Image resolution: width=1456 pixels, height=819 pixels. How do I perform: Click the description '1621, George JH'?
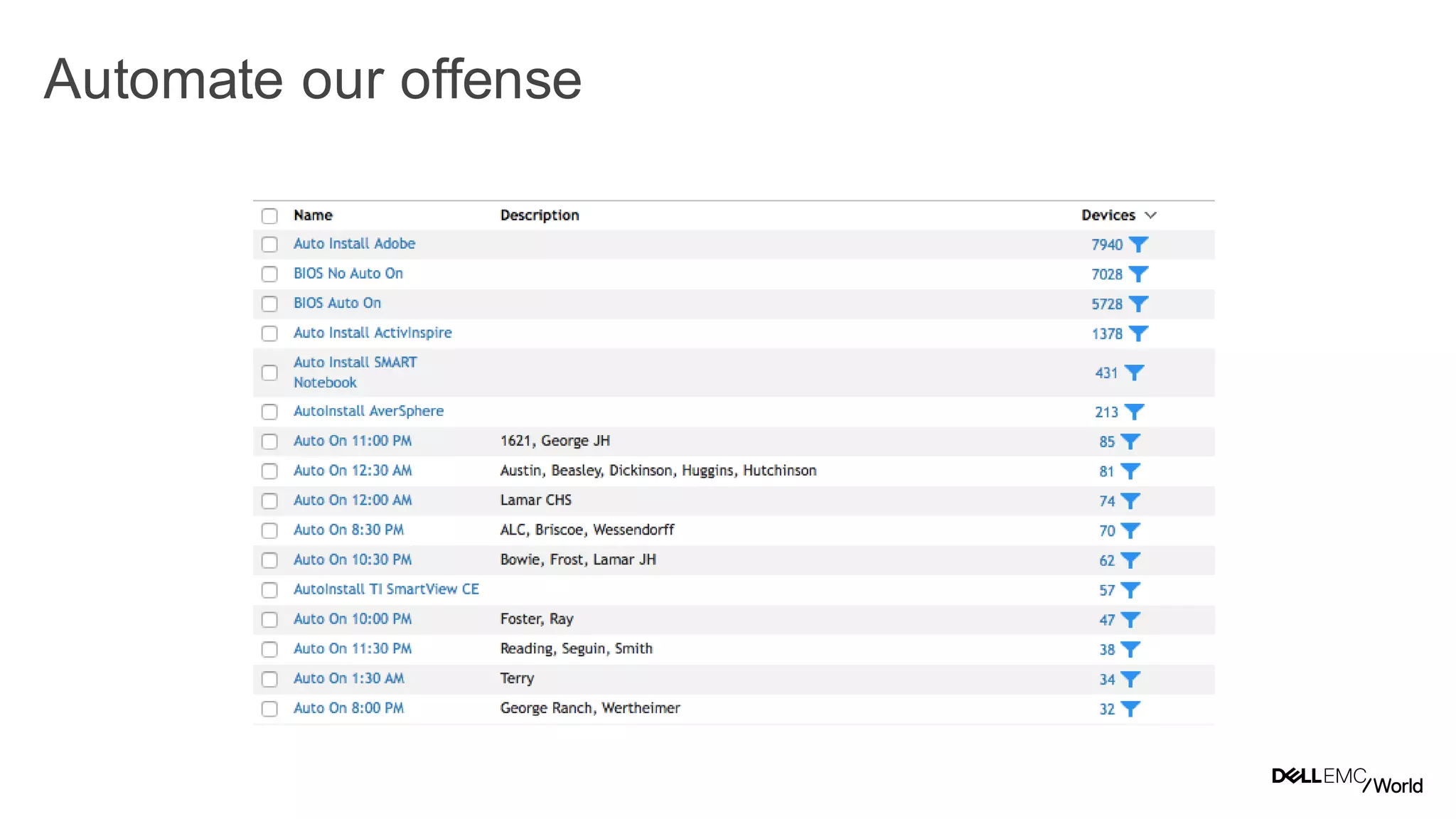pyautogui.click(x=555, y=441)
